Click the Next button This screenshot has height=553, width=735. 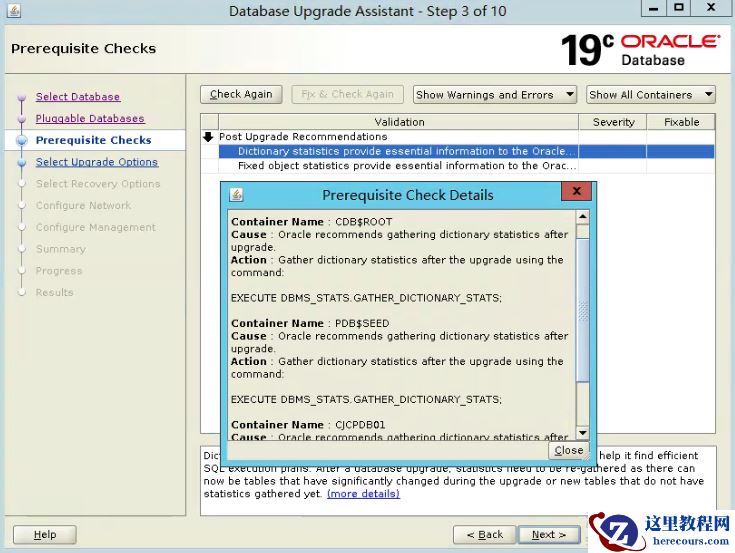click(549, 535)
